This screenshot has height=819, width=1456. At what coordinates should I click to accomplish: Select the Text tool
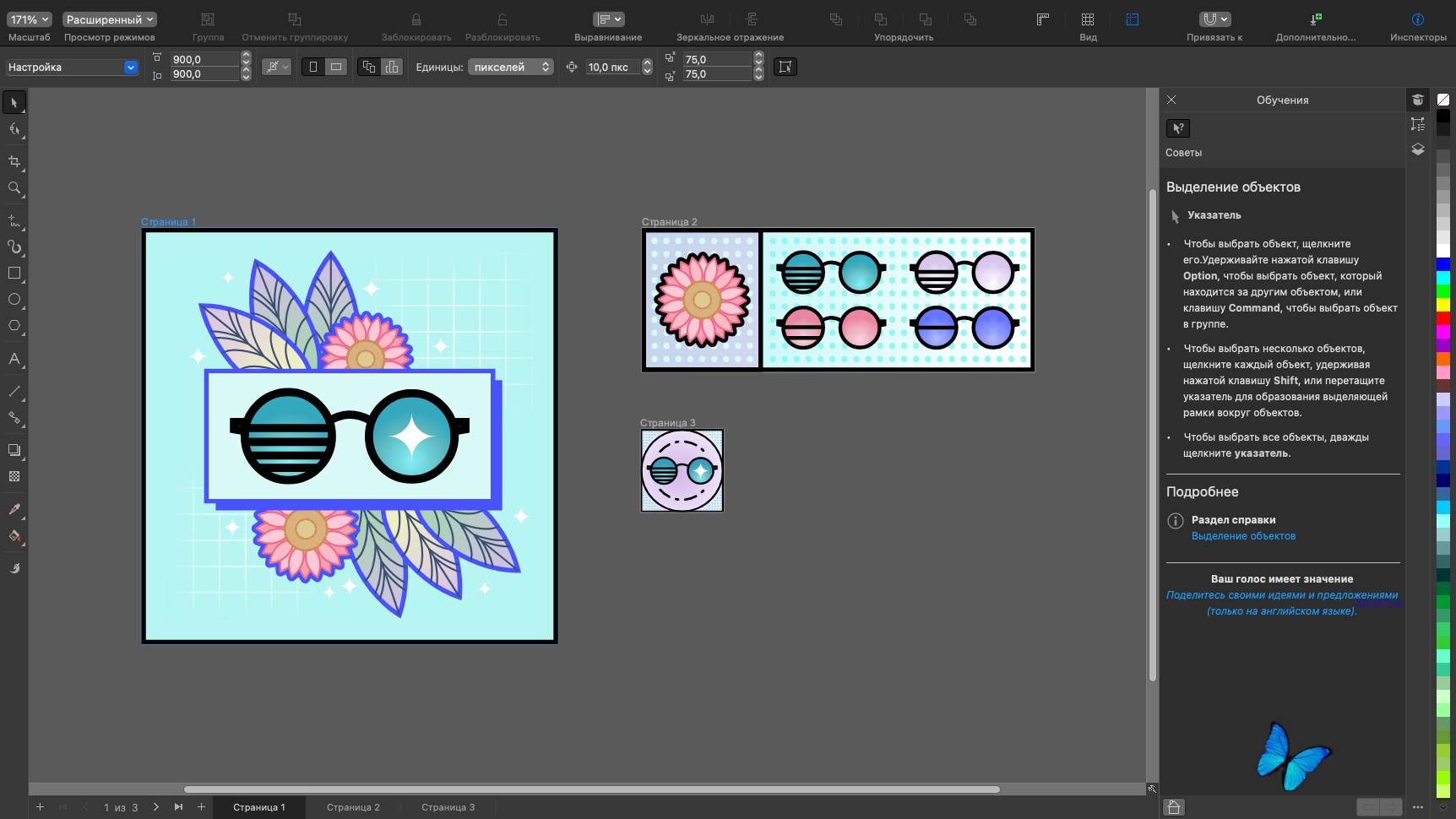(14, 359)
